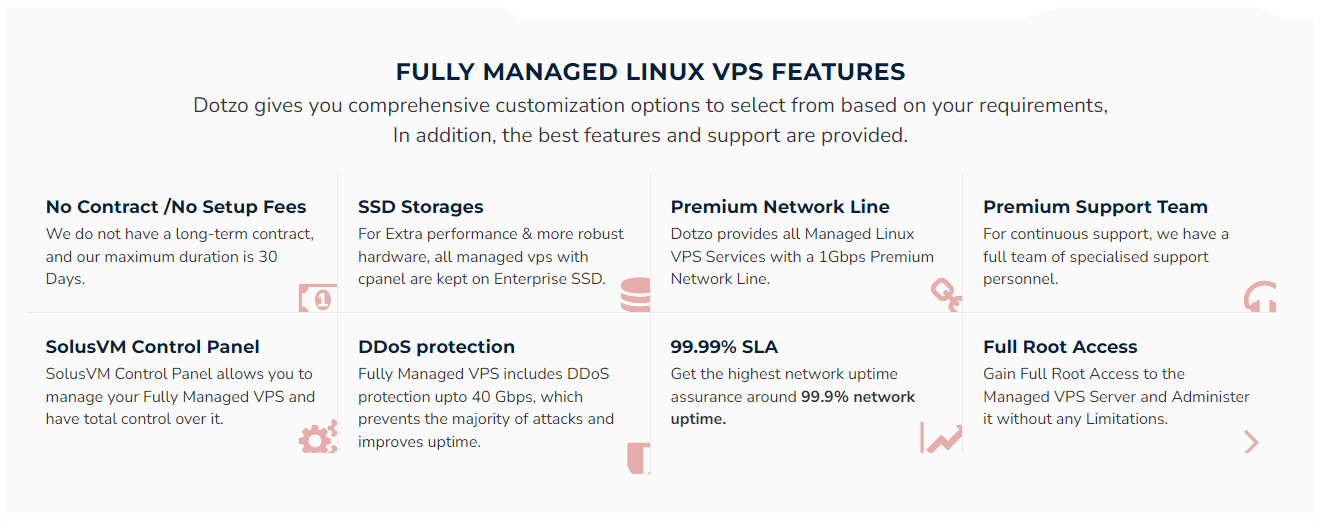The width and height of the screenshot is (1320, 526).
Task: Click the money bill icon under No Contract
Action: pyautogui.click(x=317, y=297)
